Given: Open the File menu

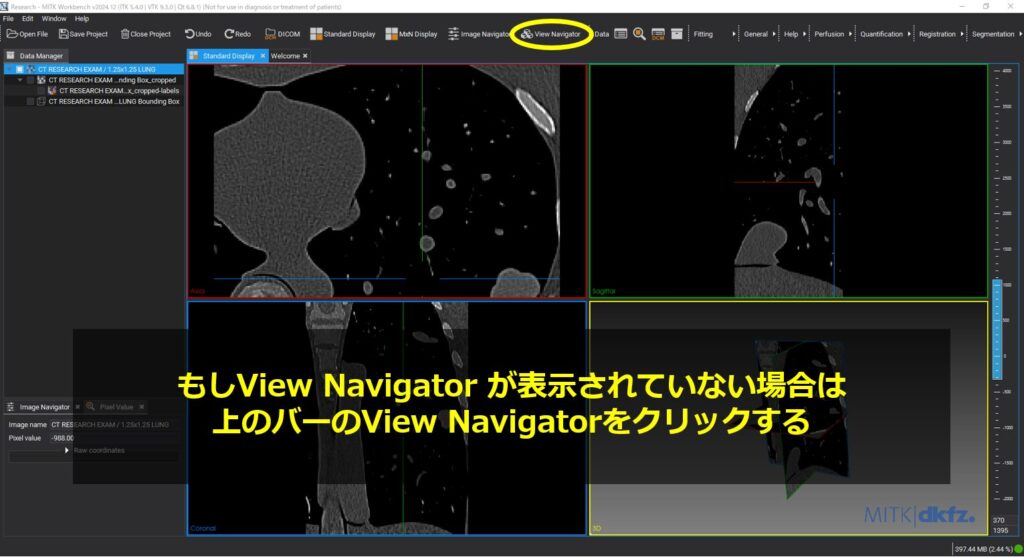Looking at the screenshot, I should tap(8, 19).
